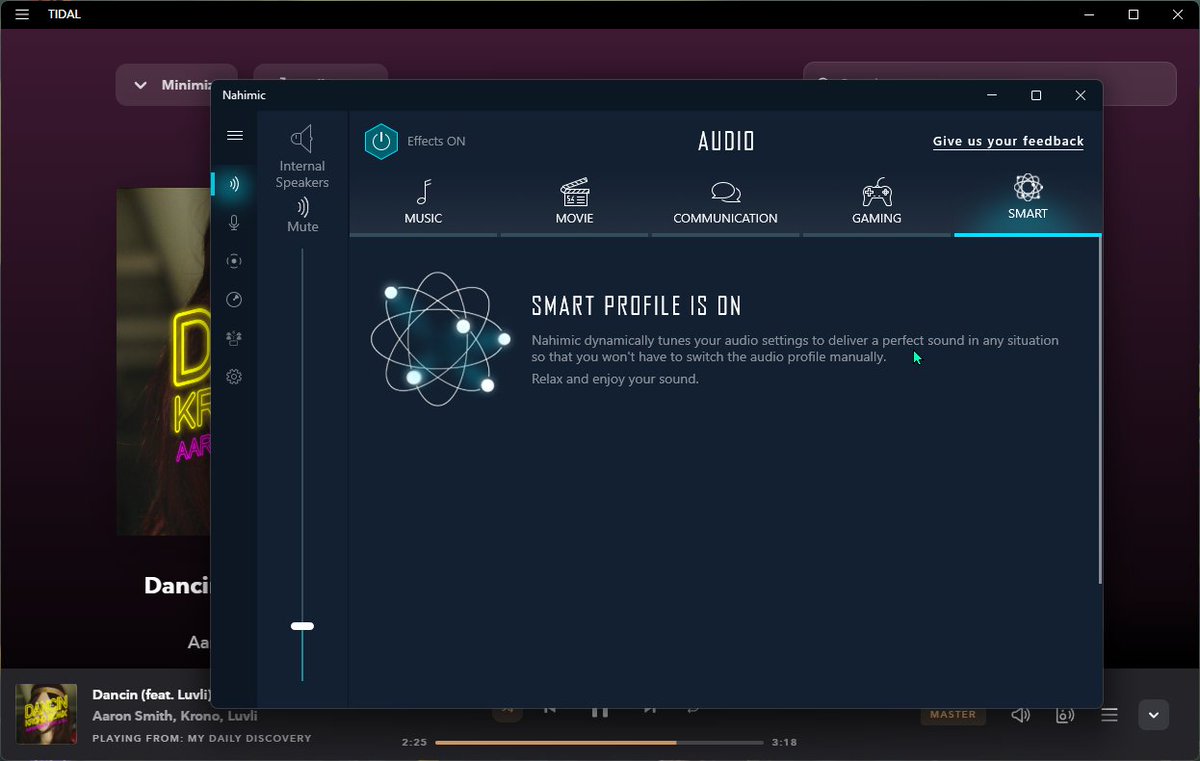This screenshot has width=1200, height=761.
Task: Open the Sound Tracker section in sidebar
Action: tap(234, 261)
